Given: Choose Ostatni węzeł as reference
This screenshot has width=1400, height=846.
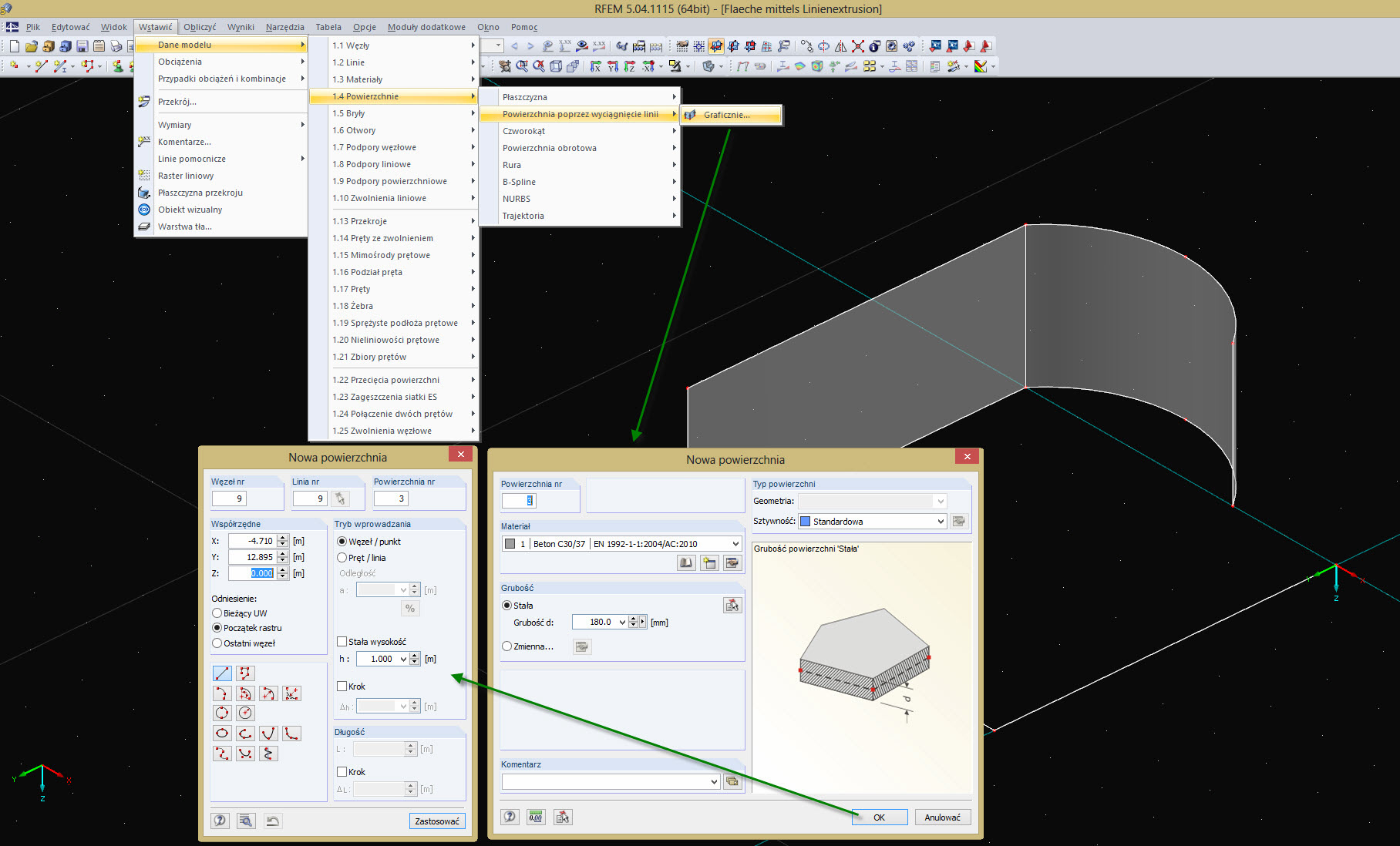Looking at the screenshot, I should point(217,643).
